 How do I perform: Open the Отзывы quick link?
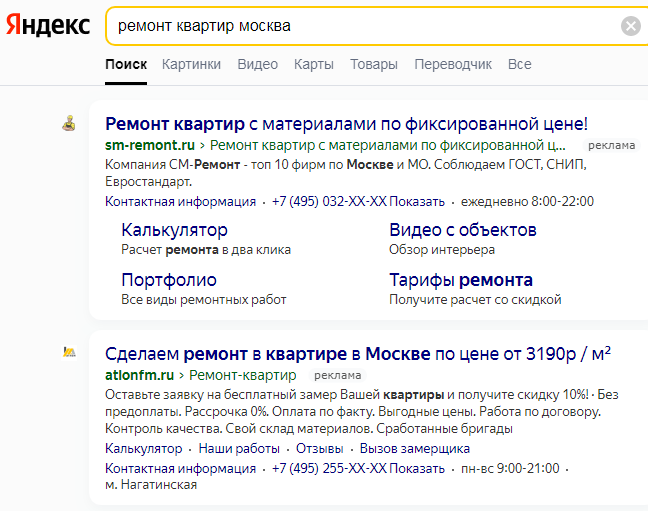pyautogui.click(x=319, y=448)
